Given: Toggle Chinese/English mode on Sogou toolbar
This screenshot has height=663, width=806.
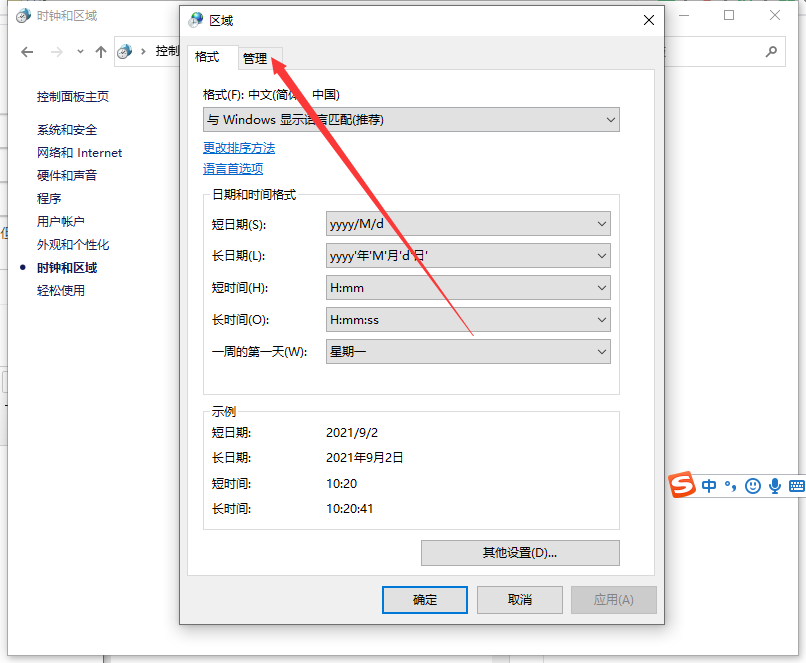Looking at the screenshot, I should click(x=709, y=485).
